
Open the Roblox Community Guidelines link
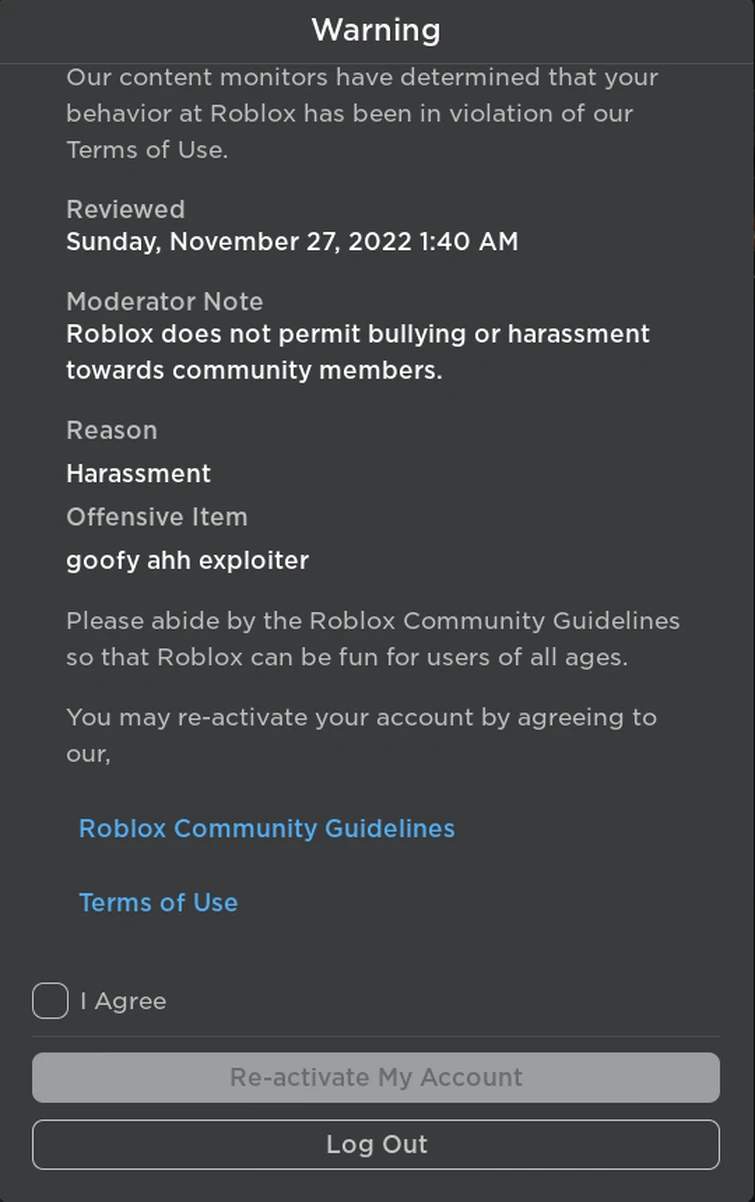tap(266, 828)
